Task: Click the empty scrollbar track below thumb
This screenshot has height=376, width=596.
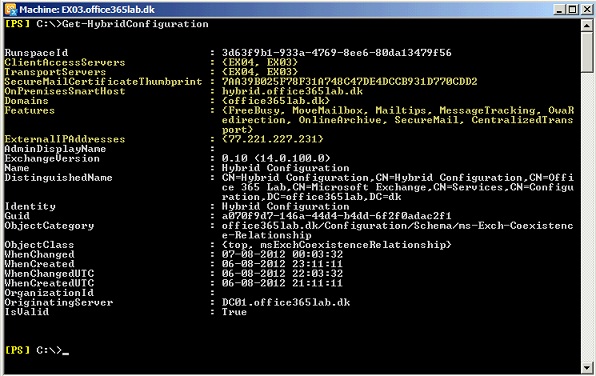Action: pos(587,217)
